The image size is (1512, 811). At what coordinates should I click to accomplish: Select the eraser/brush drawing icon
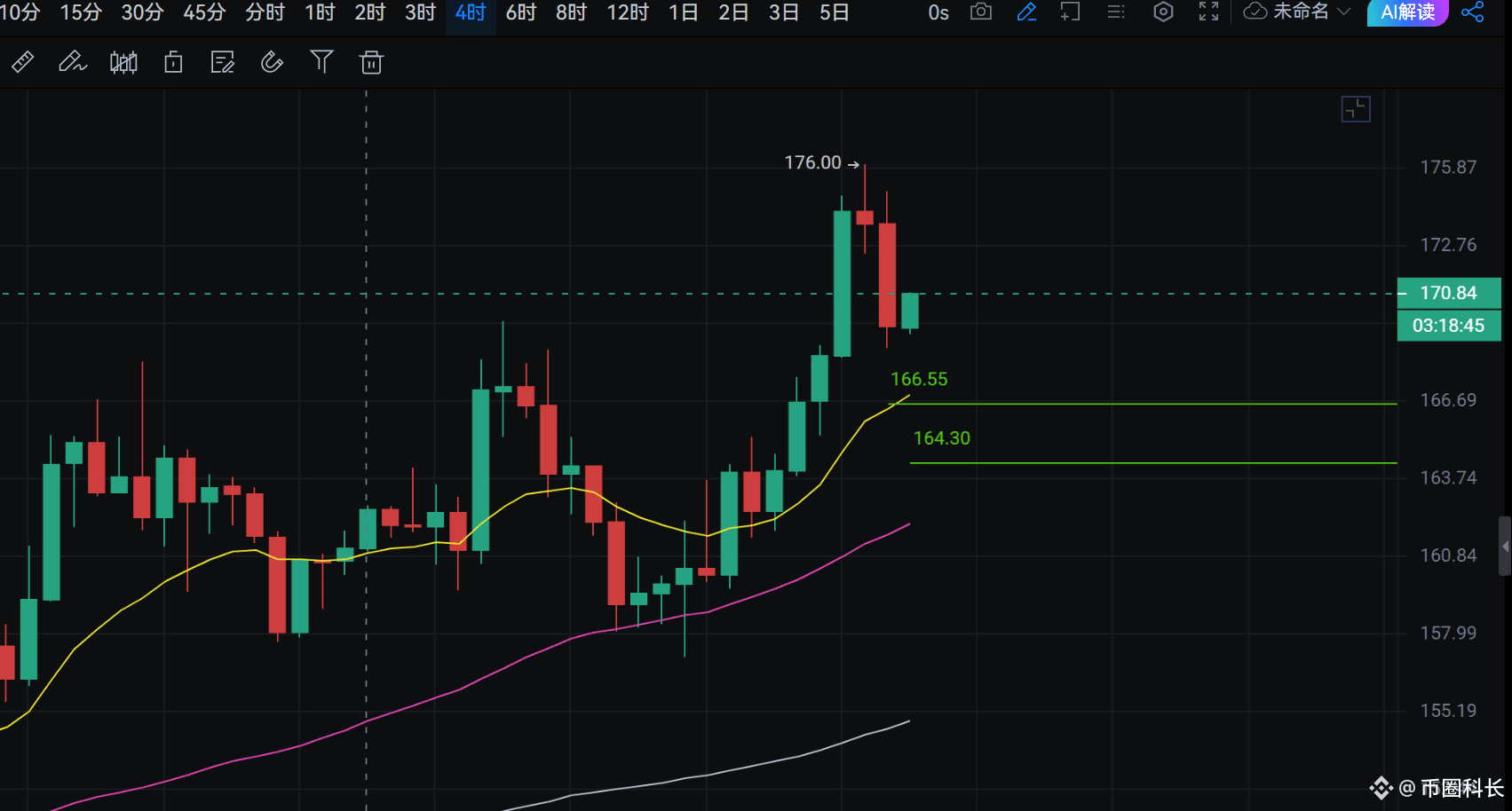click(272, 62)
